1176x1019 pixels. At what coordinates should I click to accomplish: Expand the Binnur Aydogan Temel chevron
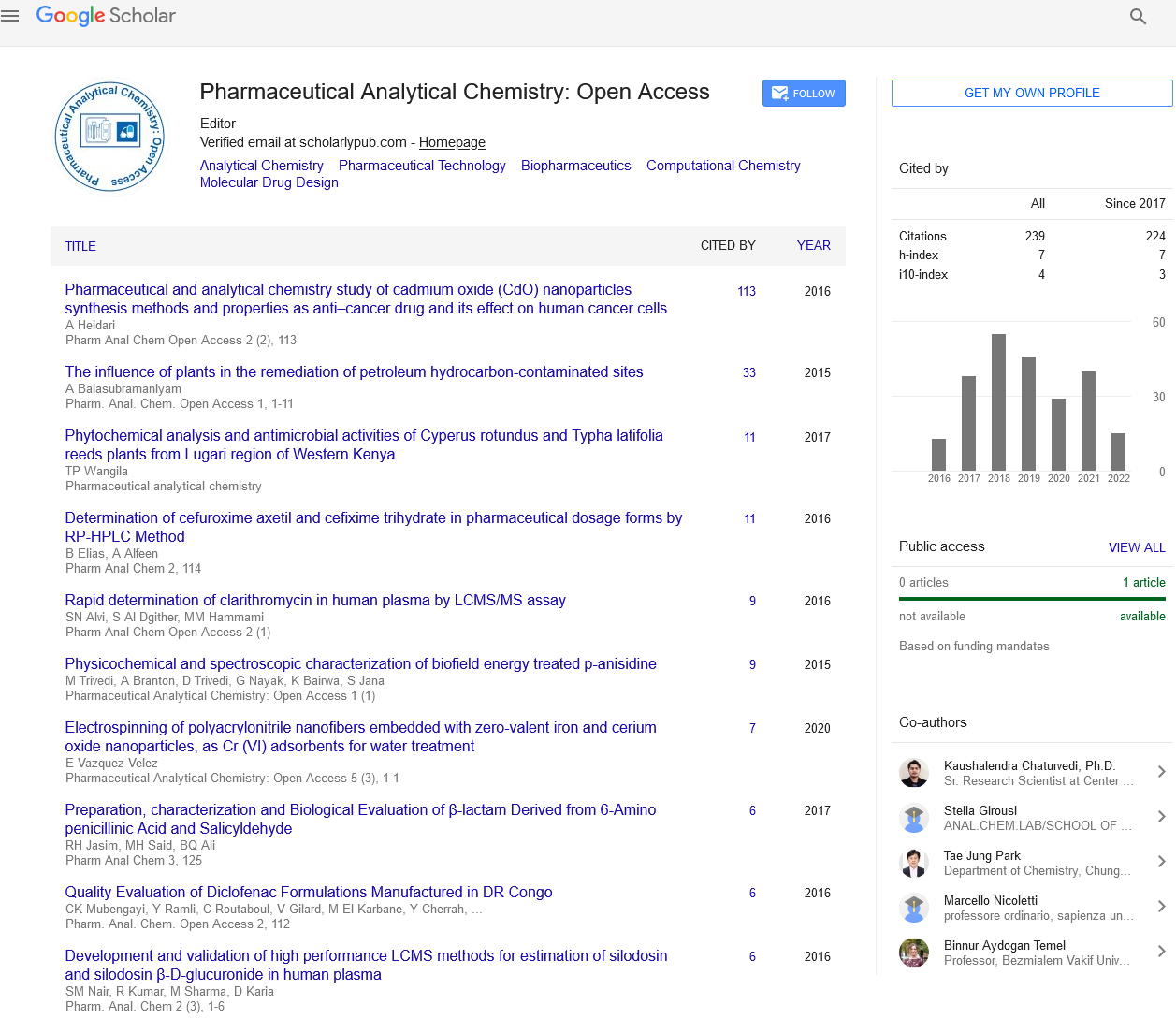pyautogui.click(x=1161, y=952)
